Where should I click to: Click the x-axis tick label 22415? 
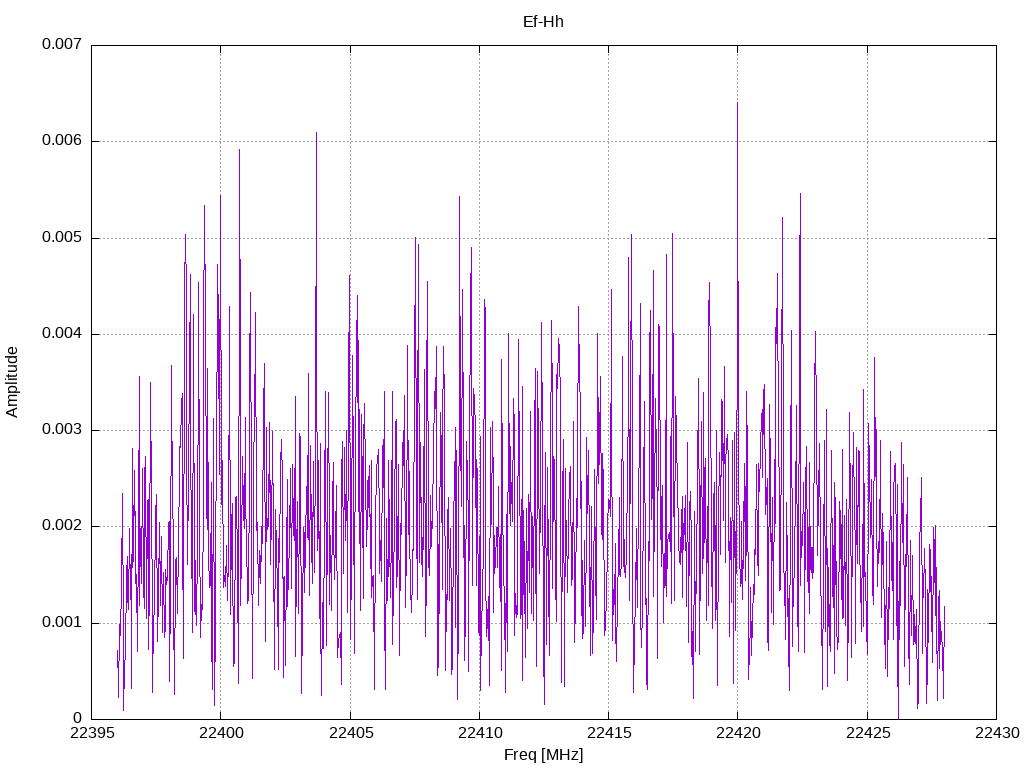[609, 733]
